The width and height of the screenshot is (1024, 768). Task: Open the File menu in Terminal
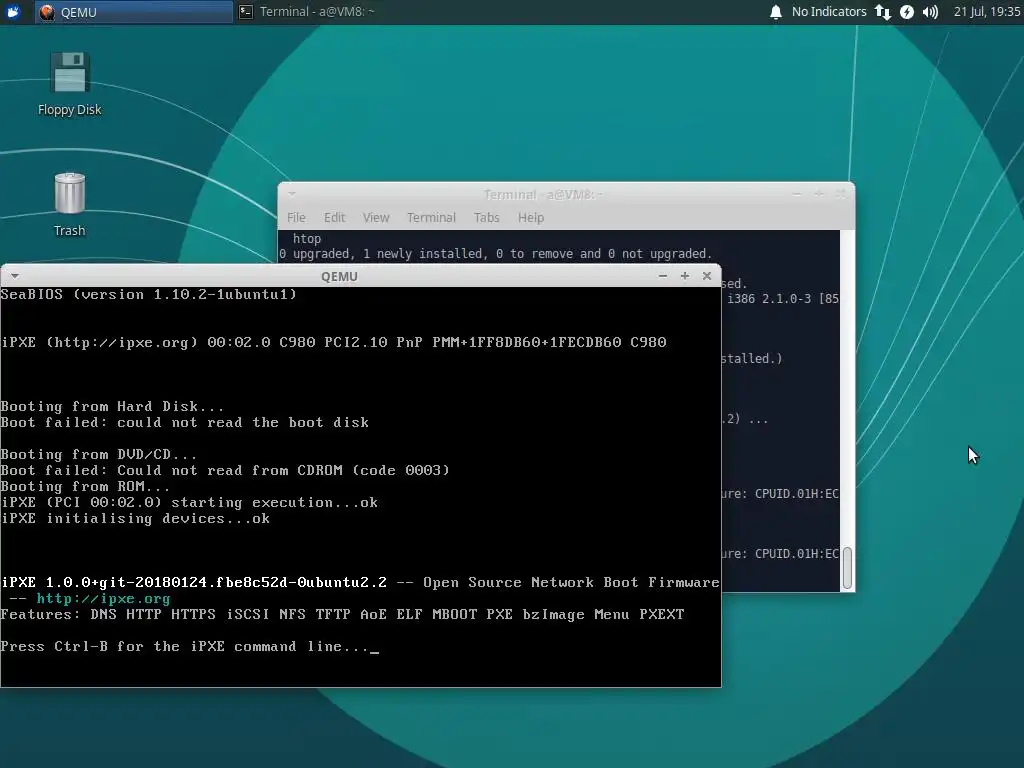pos(296,217)
